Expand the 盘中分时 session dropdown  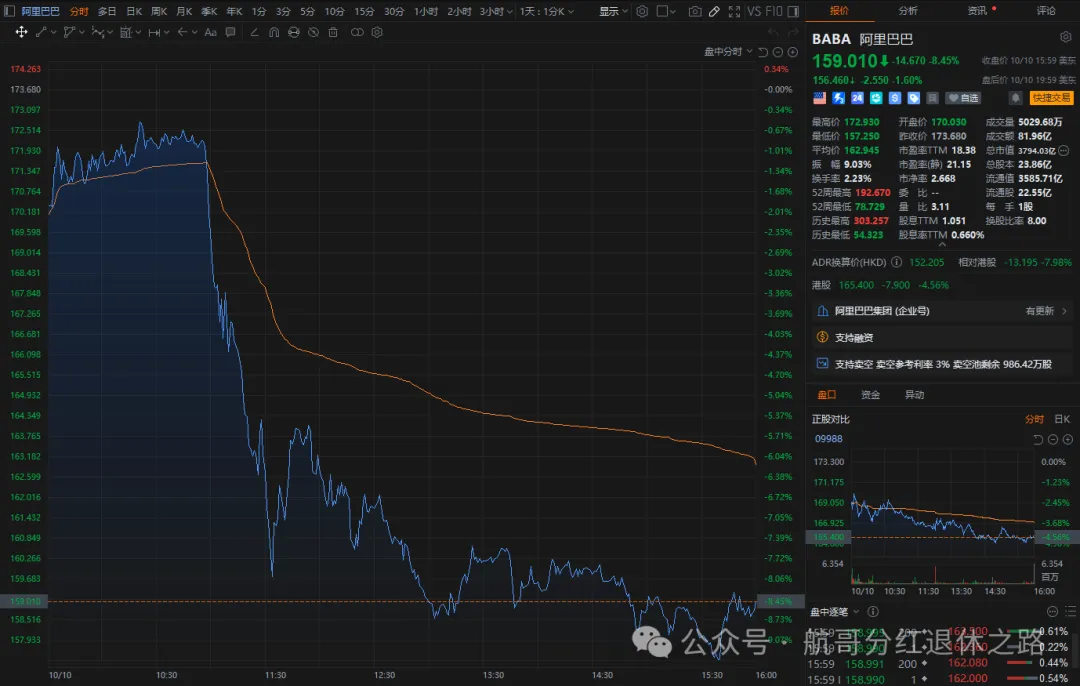click(728, 52)
